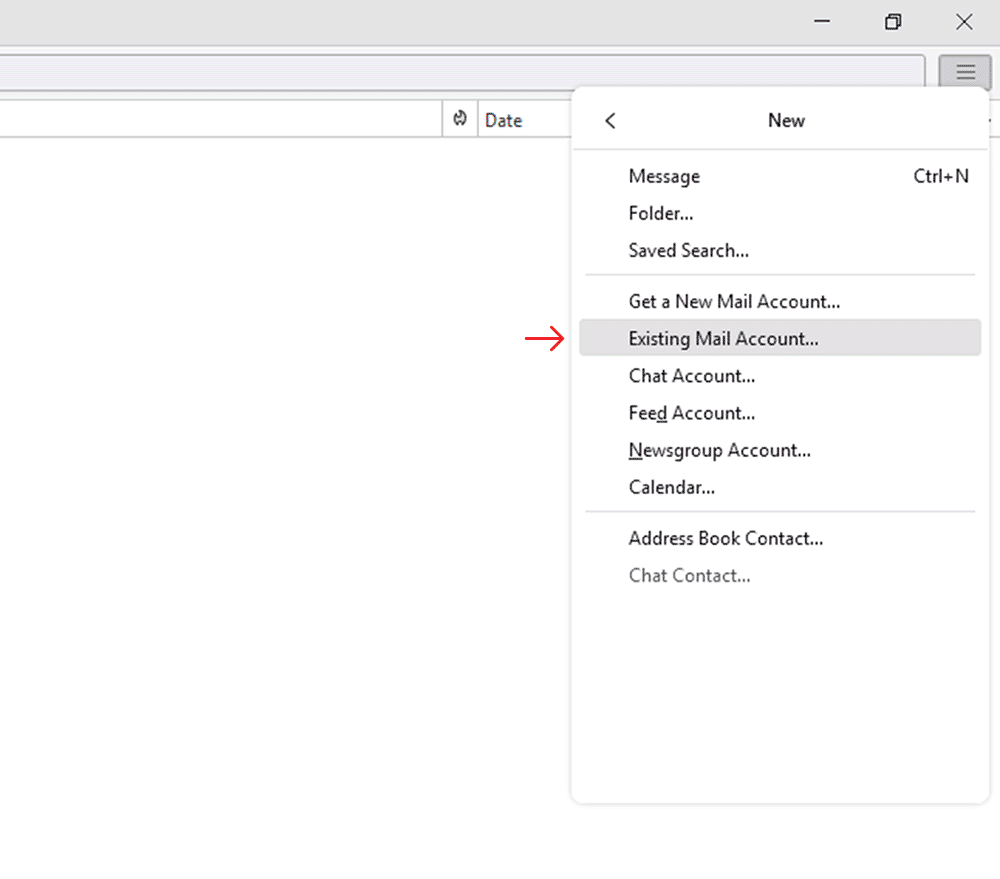The height and width of the screenshot is (879, 1000).
Task: Click the grayed-out Chat Contact entry
Action: point(689,575)
